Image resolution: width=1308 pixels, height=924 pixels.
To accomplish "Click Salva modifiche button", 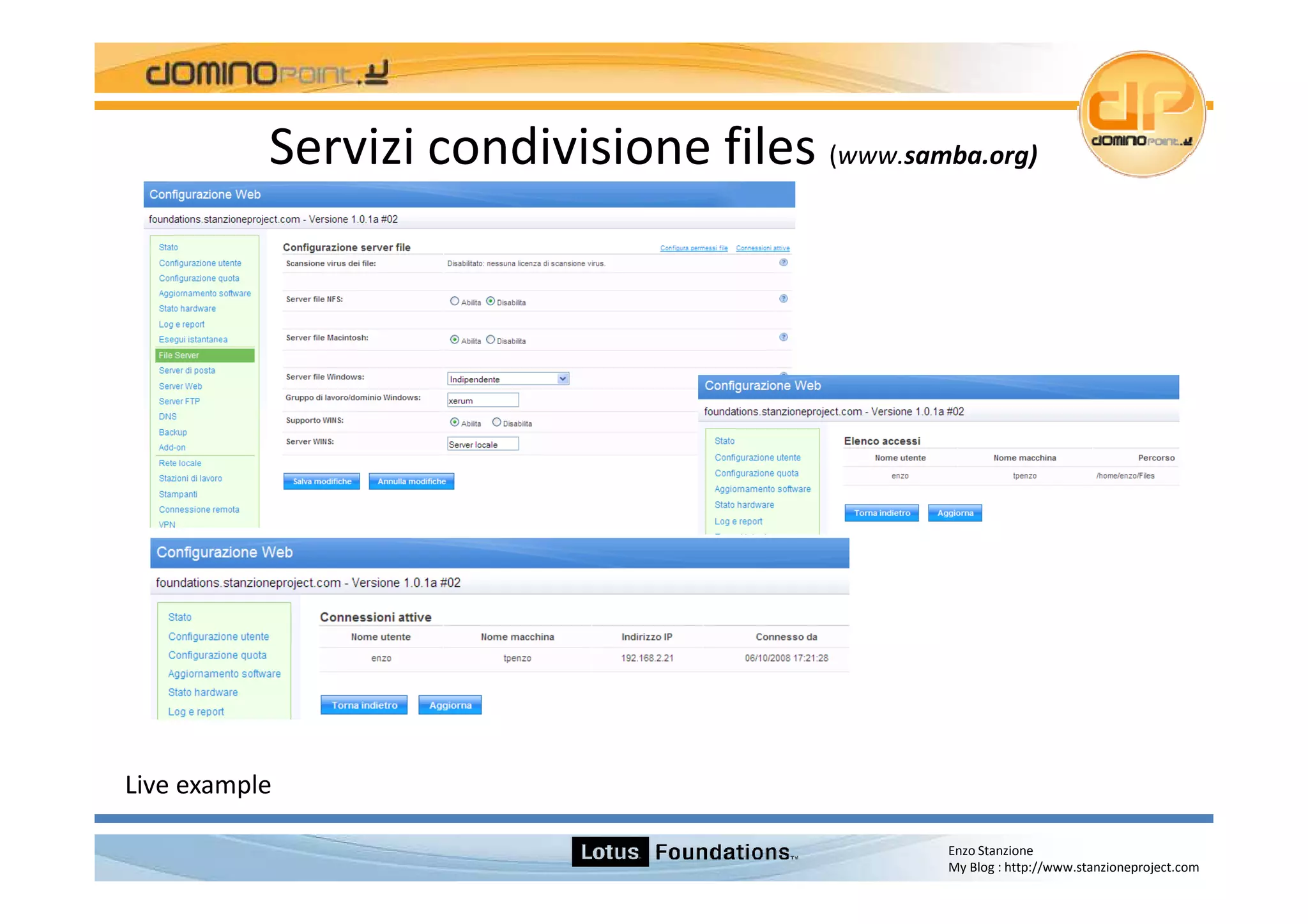I will 322,481.
